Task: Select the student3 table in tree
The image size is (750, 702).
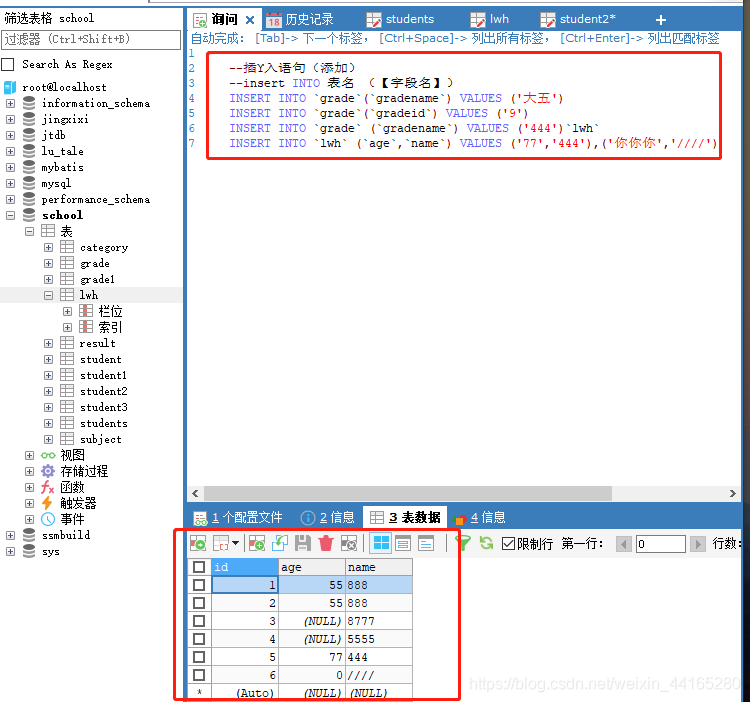Action: tap(104, 407)
